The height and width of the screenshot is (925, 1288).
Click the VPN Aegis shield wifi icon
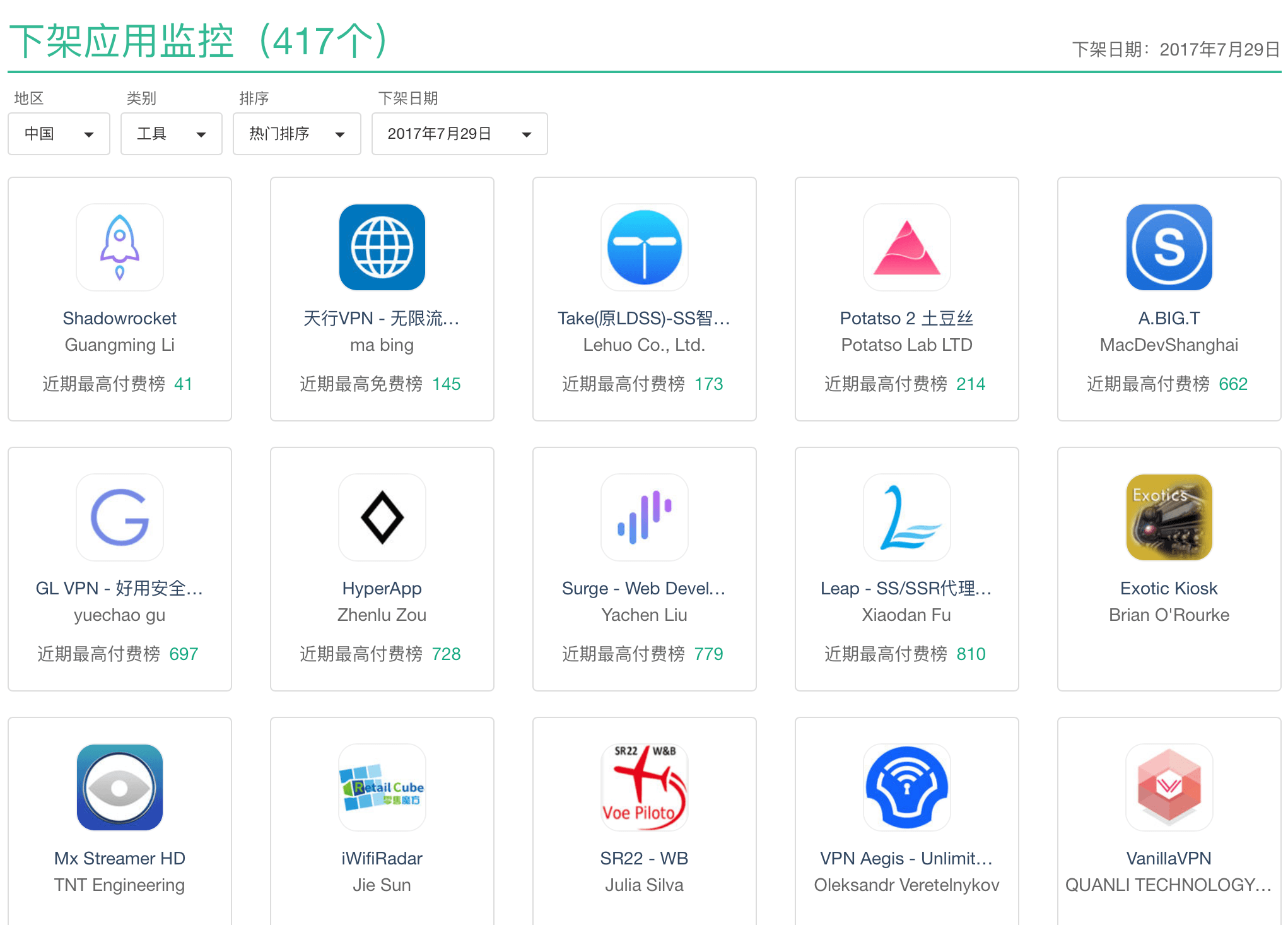click(x=907, y=787)
